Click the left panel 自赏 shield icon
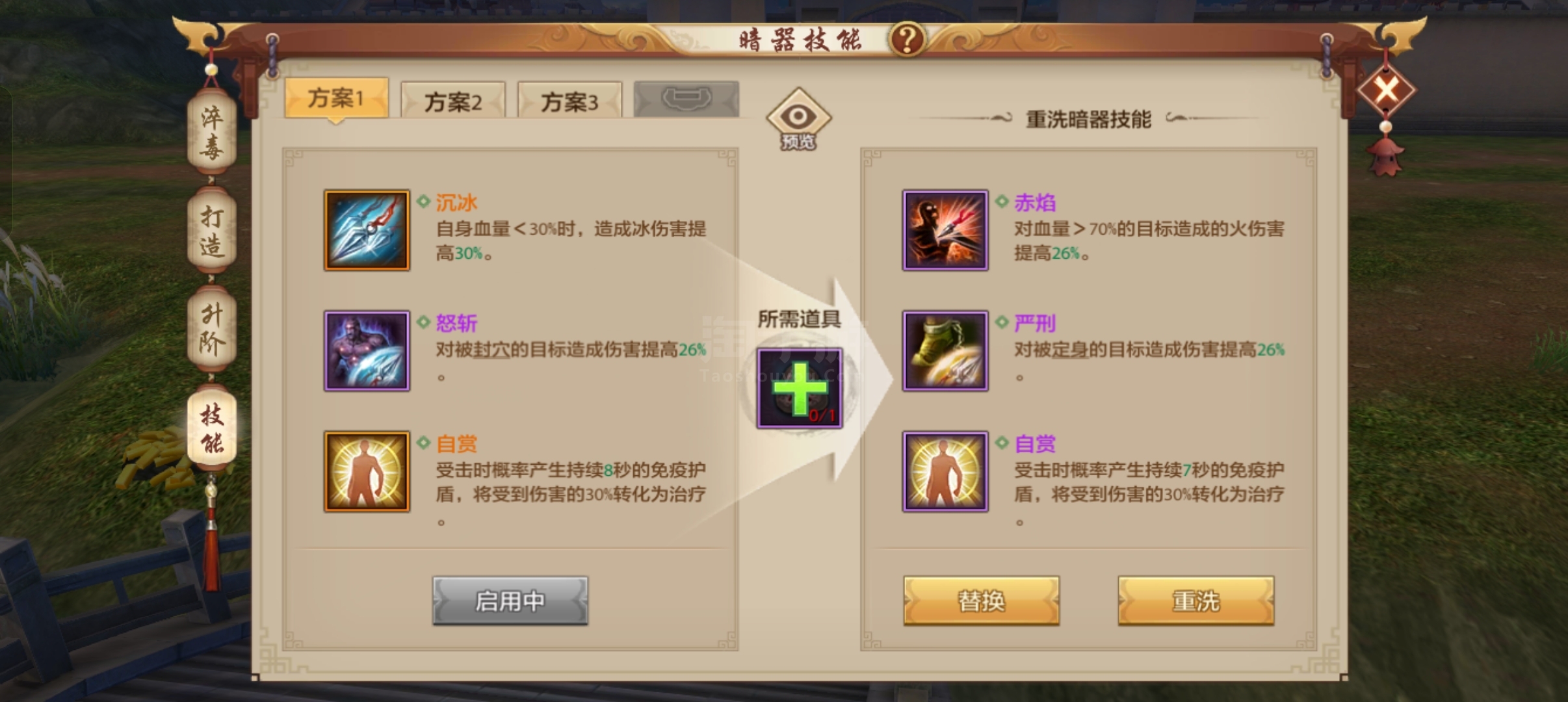 point(367,471)
